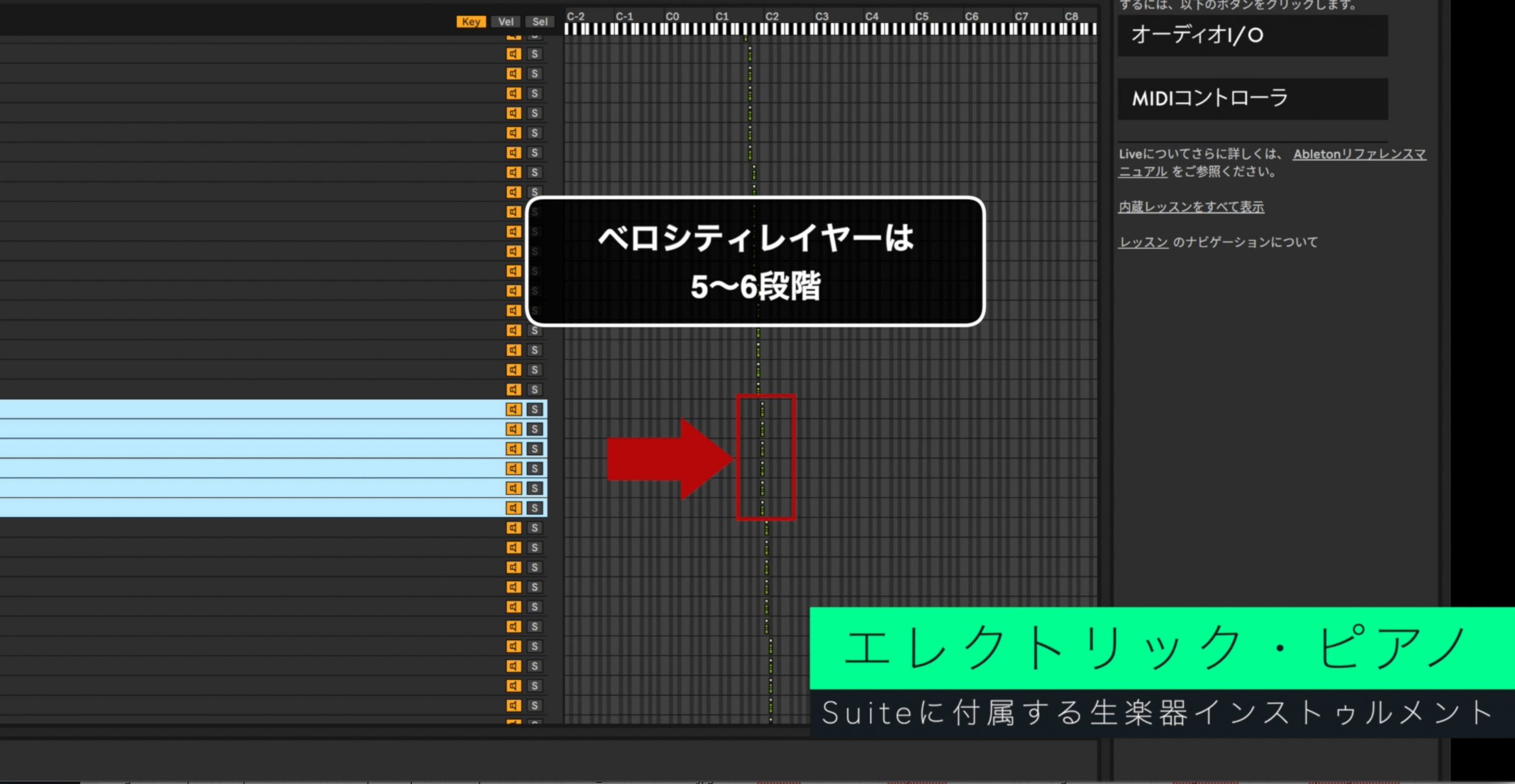Screen dimensions: 1515x784
Task: Toggle speaker icon of bottommost highlighted layer
Action: [514, 508]
